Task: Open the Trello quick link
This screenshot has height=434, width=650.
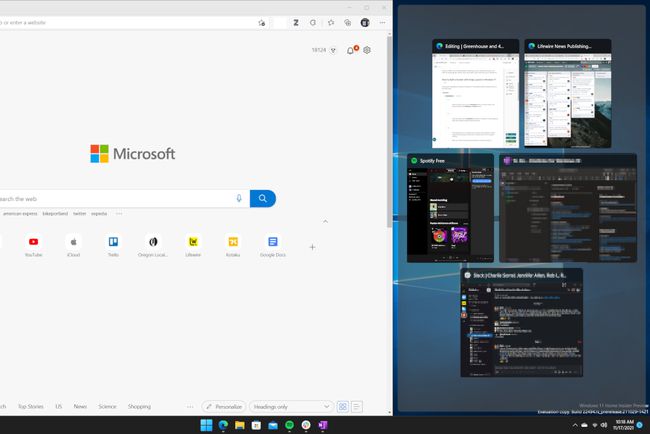Action: point(113,246)
